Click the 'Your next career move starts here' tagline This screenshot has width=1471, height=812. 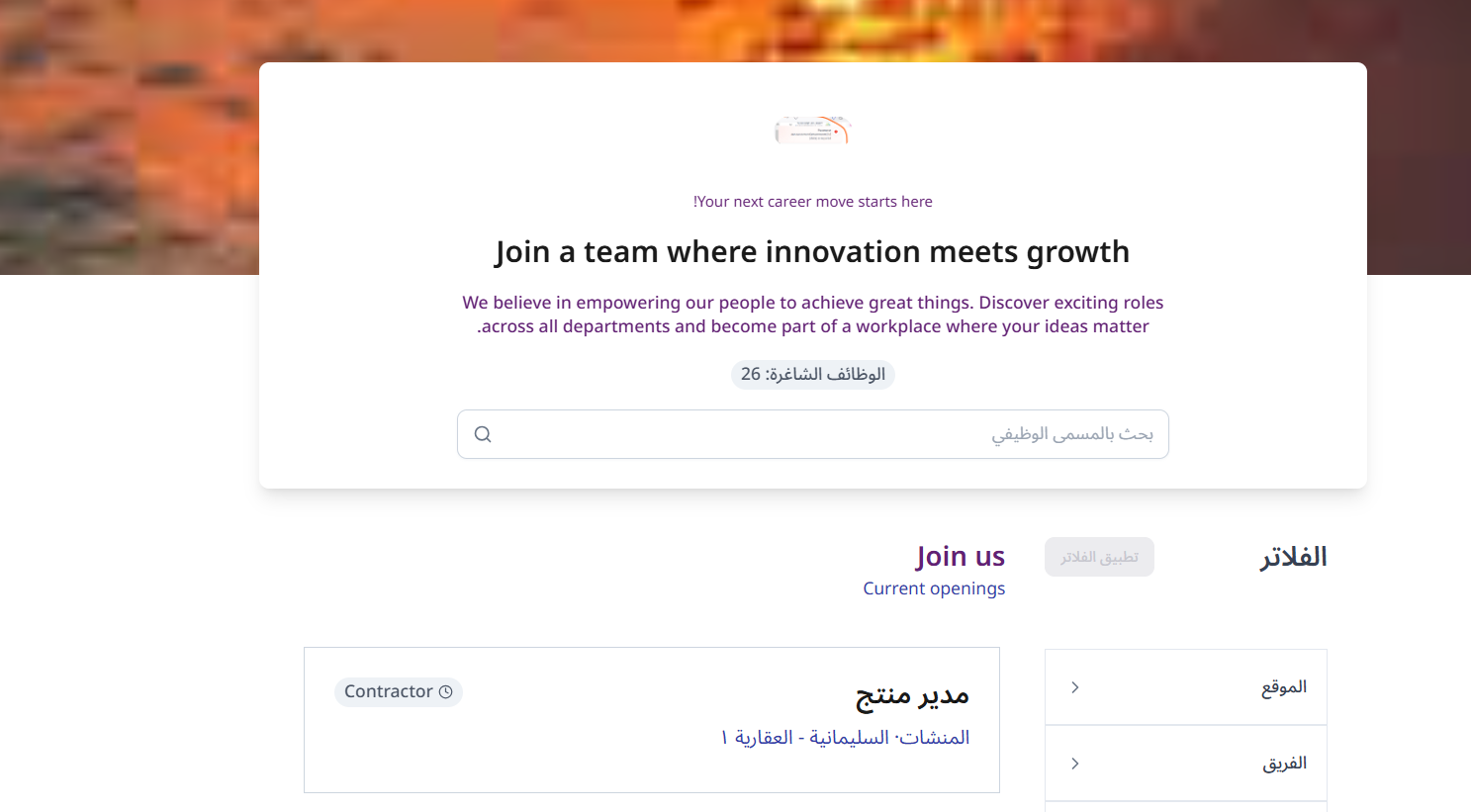click(812, 202)
